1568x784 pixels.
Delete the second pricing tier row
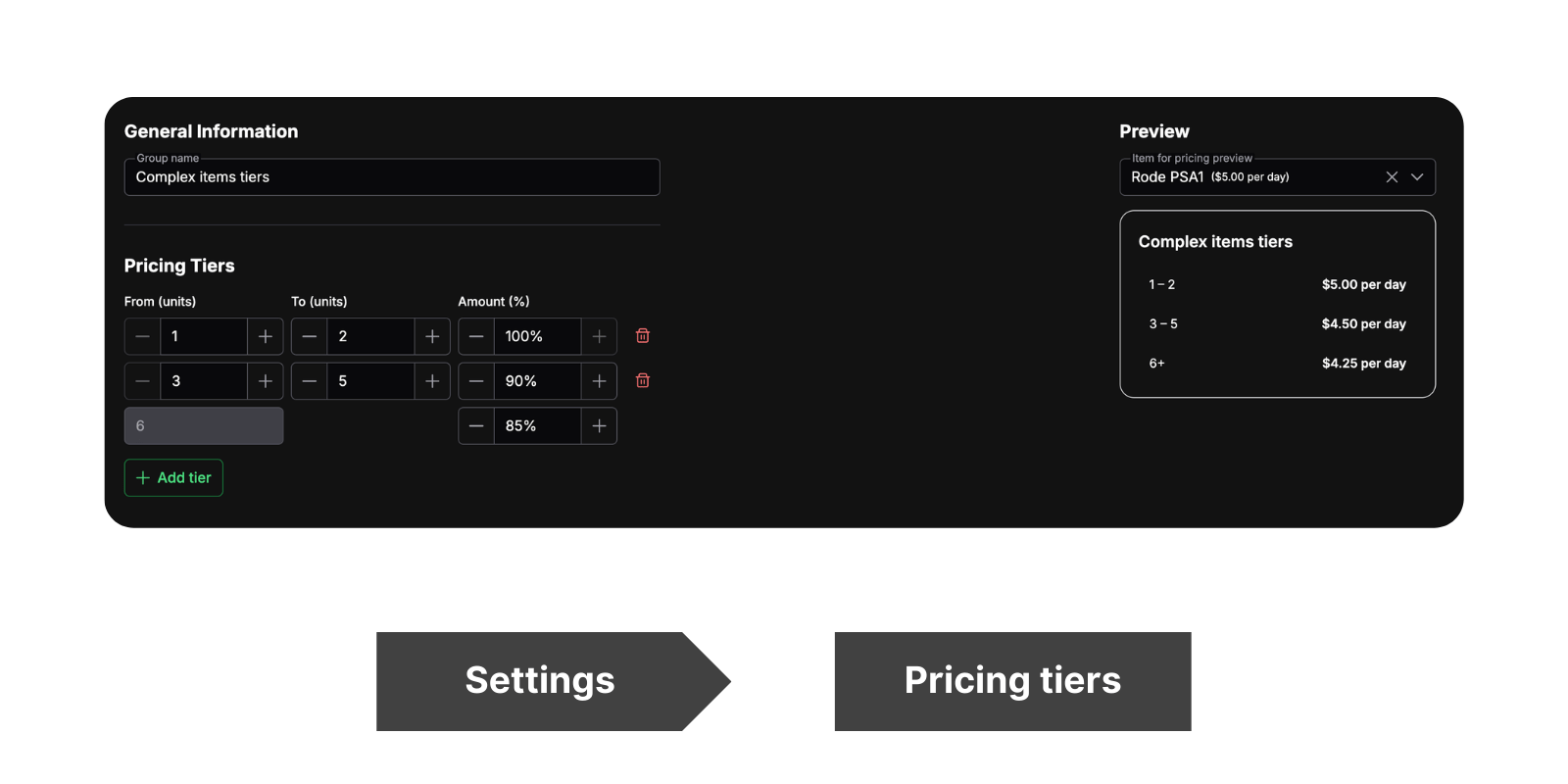[x=643, y=380]
